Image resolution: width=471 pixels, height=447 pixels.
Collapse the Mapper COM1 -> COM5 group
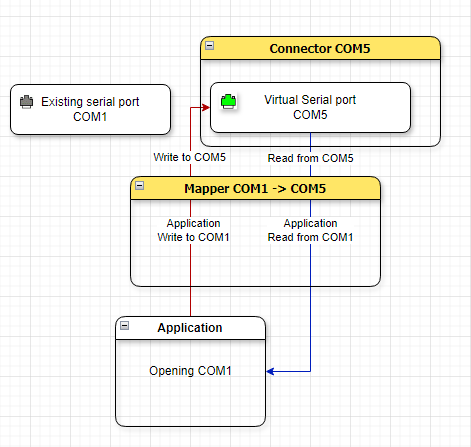(139, 186)
